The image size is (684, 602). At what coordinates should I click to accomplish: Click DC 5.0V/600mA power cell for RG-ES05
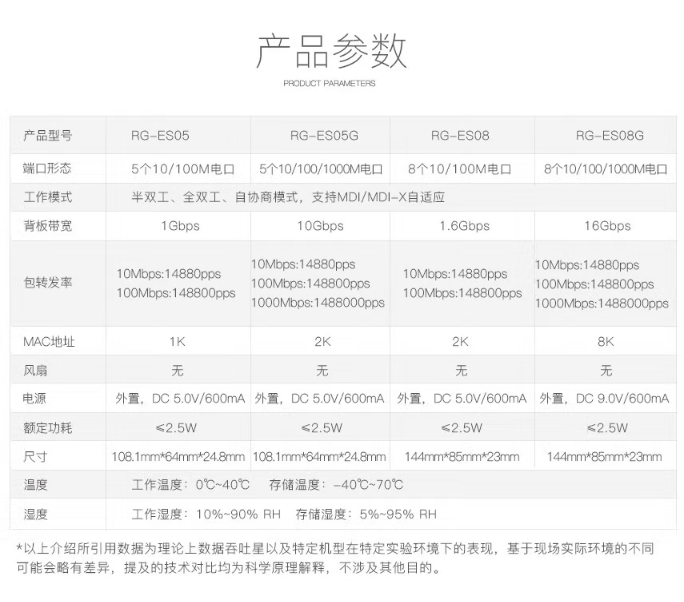tap(180, 398)
